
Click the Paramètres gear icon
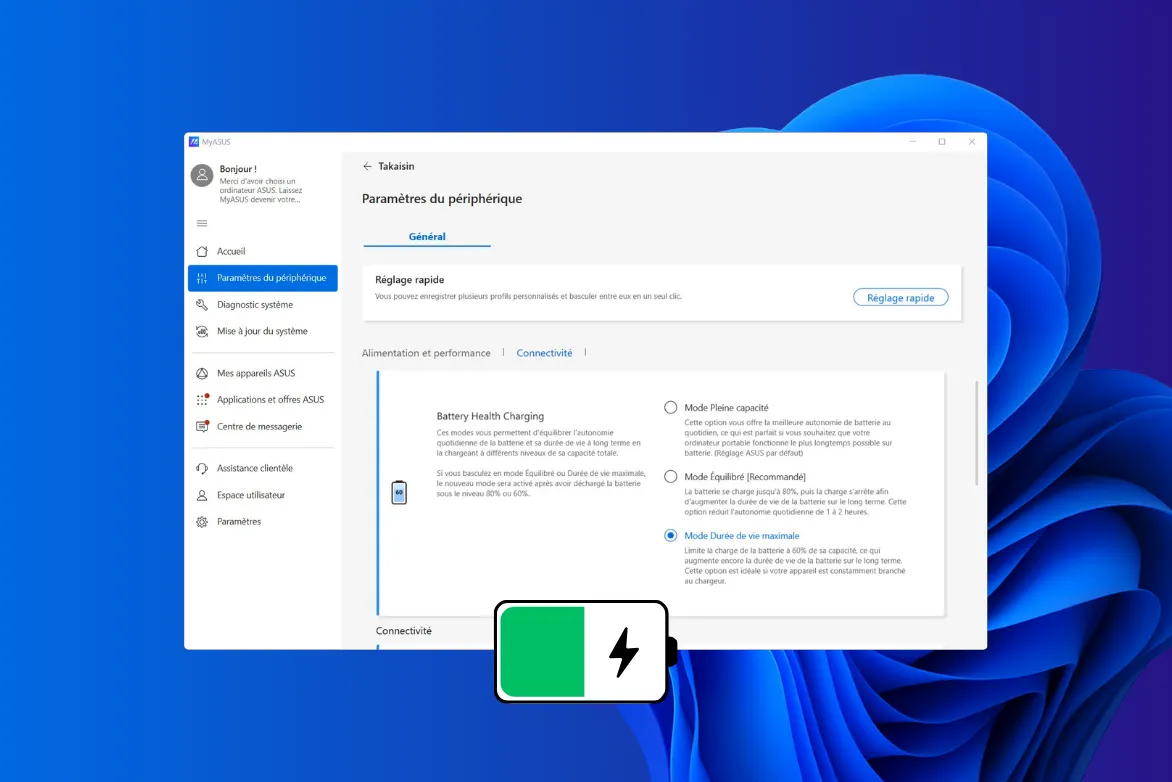pyautogui.click(x=202, y=522)
